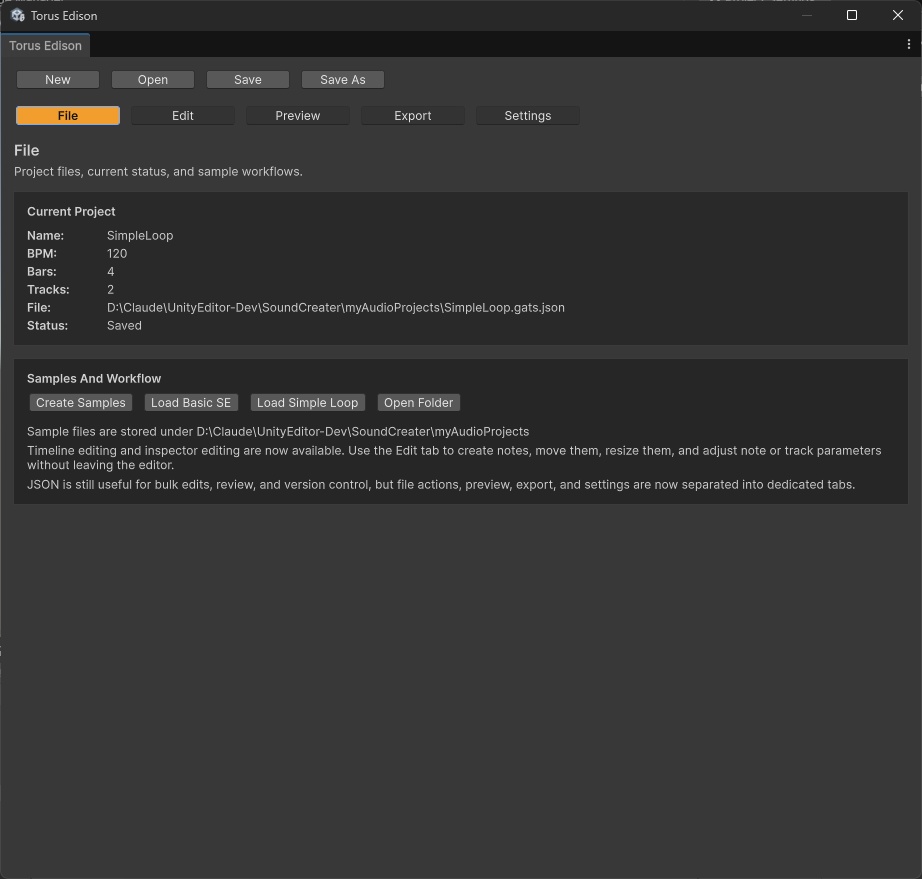Click the BPM value 120

click(117, 253)
